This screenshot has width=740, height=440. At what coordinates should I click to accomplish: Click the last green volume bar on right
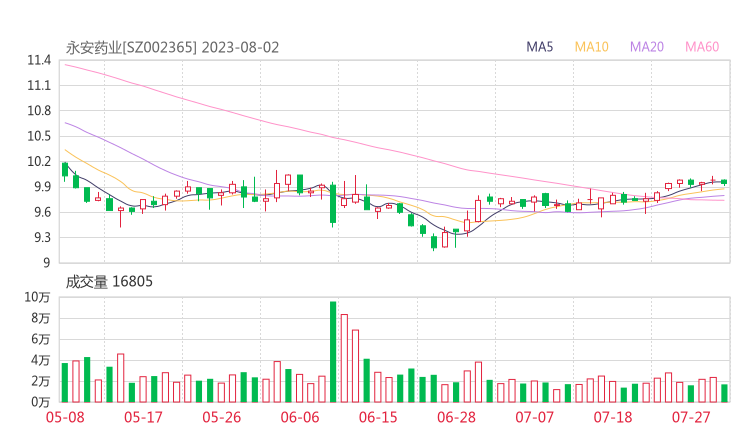click(724, 393)
